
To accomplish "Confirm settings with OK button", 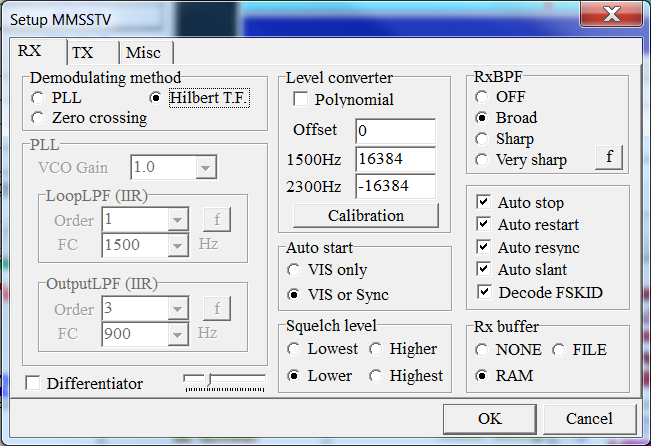I will click(x=489, y=419).
